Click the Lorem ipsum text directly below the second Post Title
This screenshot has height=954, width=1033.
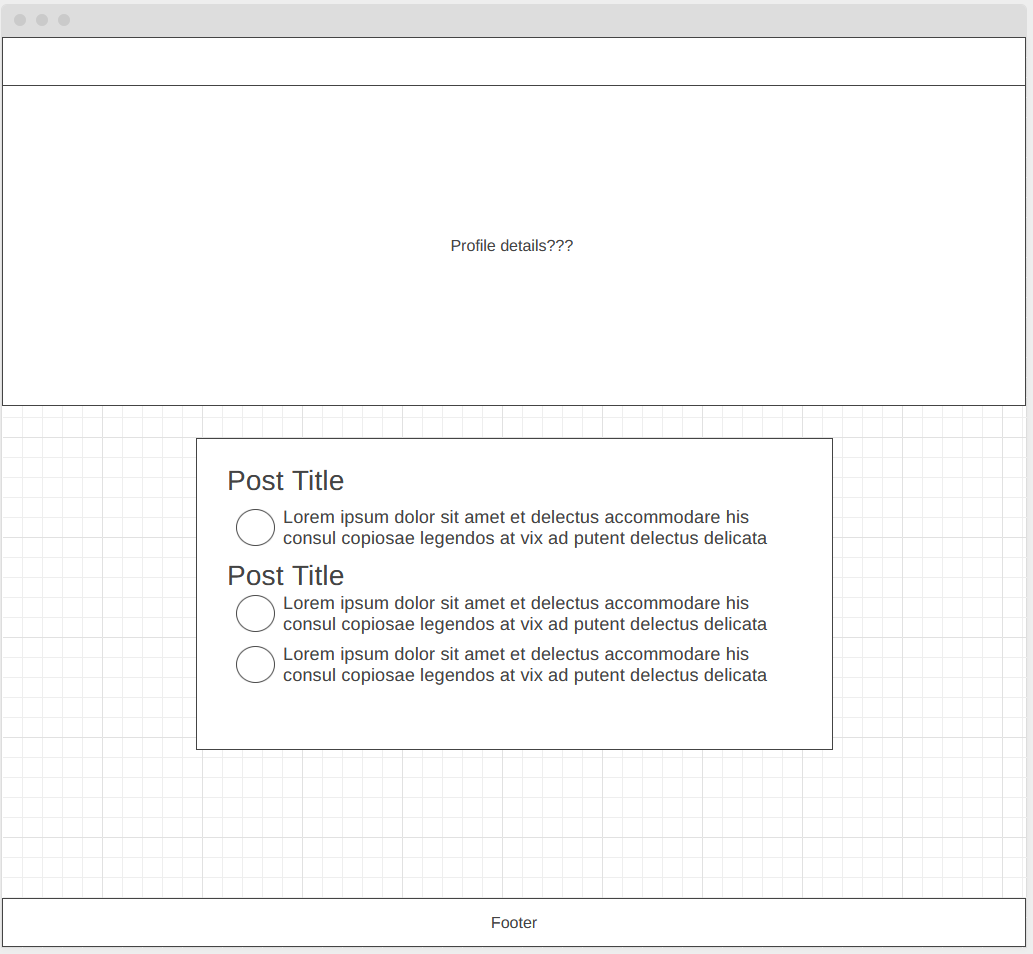525,613
